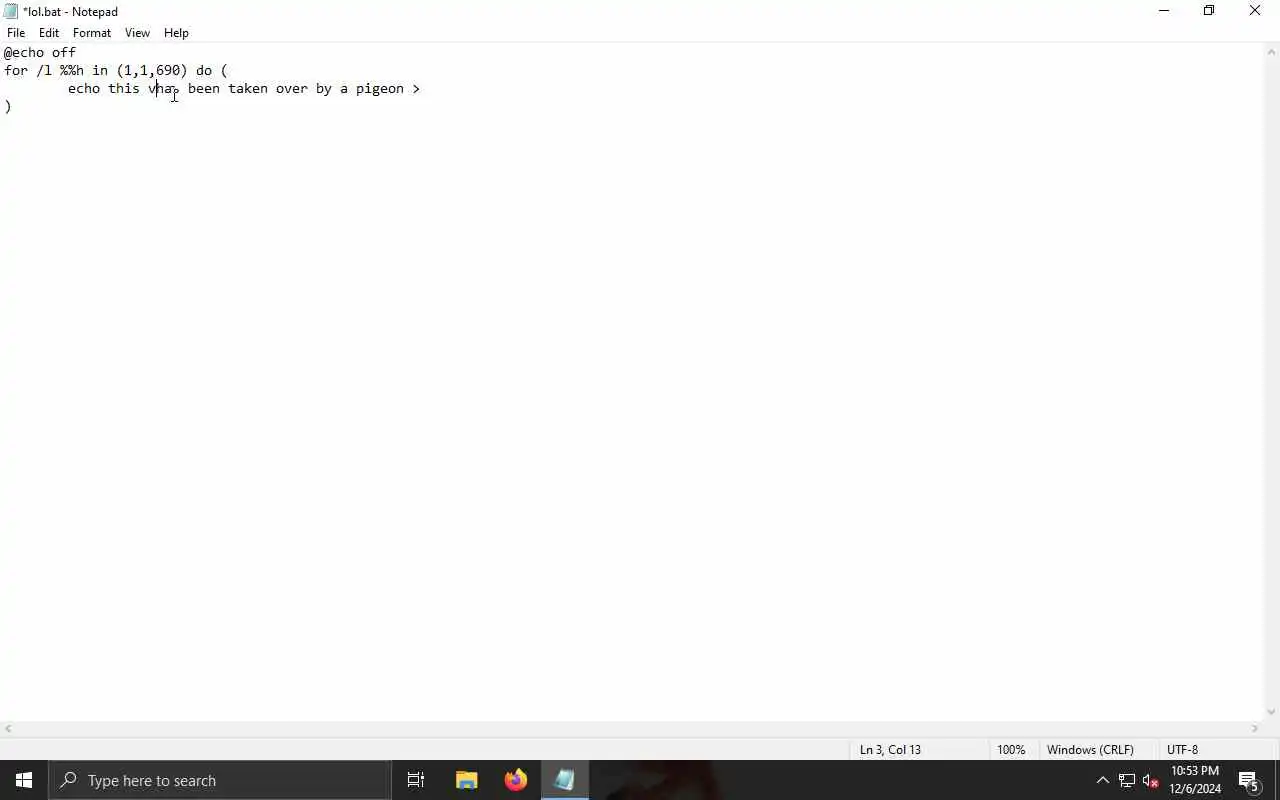Minimize the Notepad window

click(1163, 11)
